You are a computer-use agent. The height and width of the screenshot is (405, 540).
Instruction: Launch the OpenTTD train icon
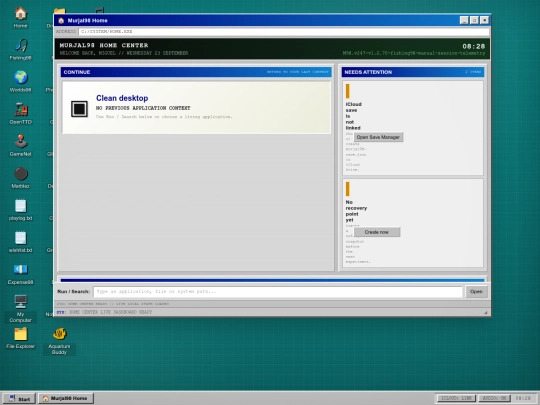point(20,113)
